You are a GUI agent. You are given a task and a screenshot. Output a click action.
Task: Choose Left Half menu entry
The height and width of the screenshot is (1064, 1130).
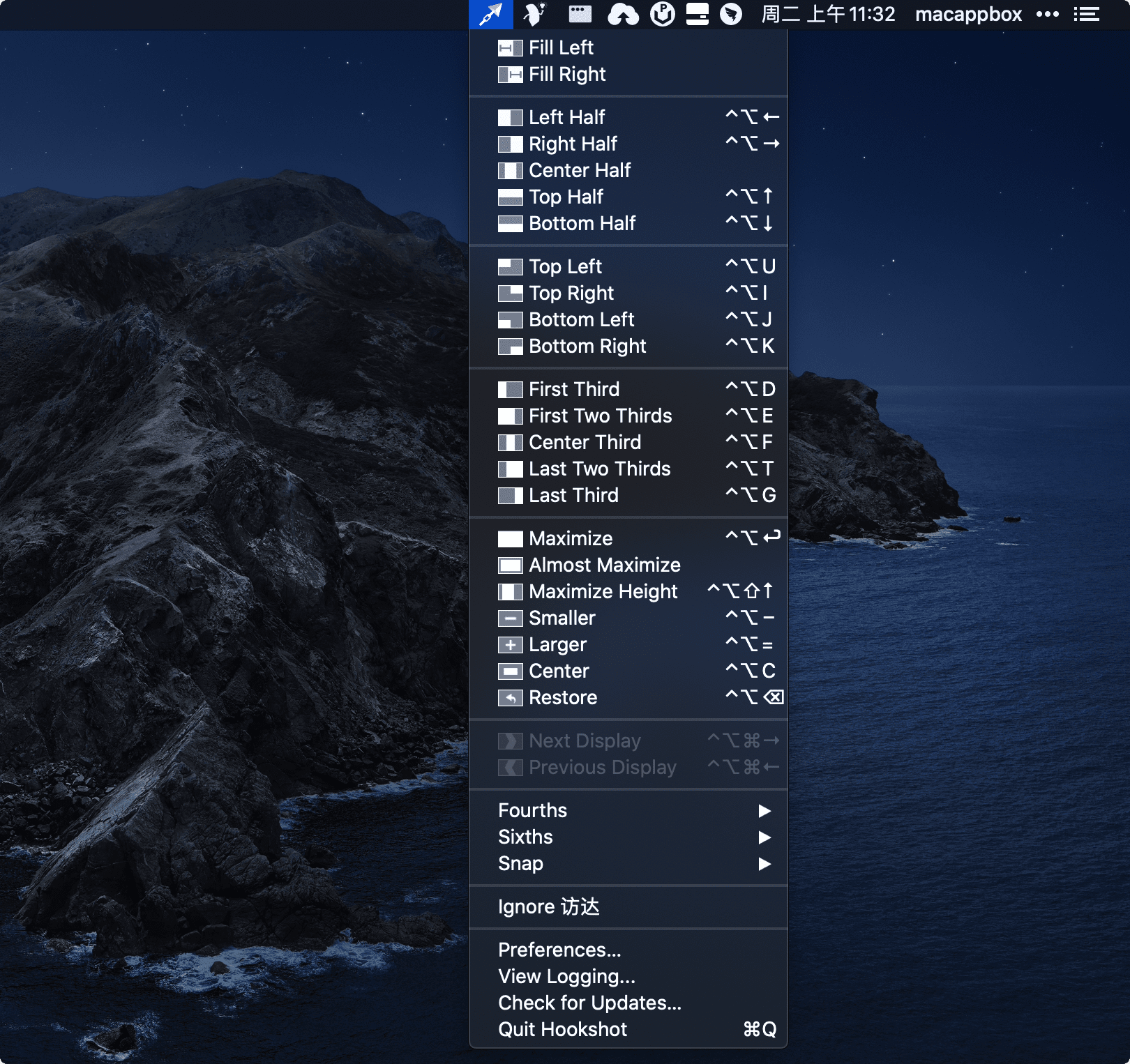[628, 118]
